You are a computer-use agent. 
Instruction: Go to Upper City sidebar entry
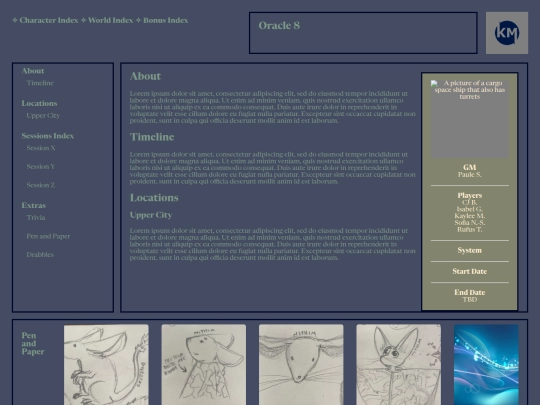[43, 116]
